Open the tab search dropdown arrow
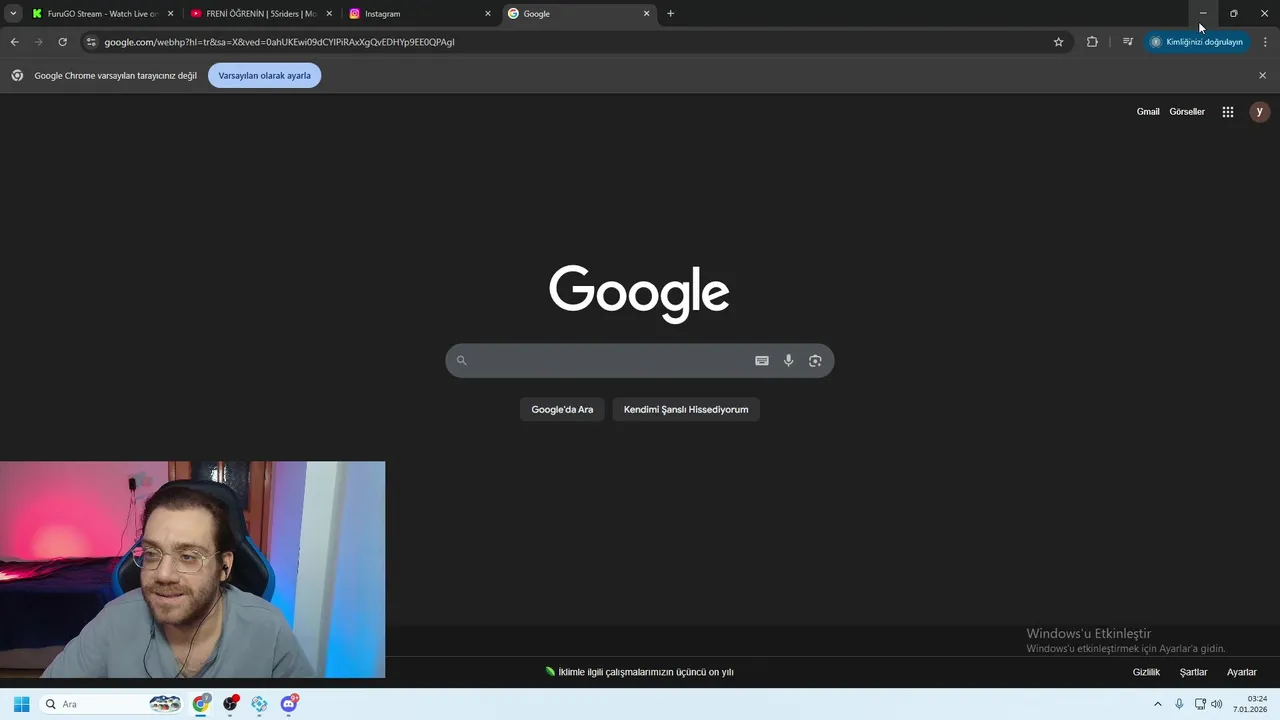The width and height of the screenshot is (1280, 720). [x=13, y=14]
